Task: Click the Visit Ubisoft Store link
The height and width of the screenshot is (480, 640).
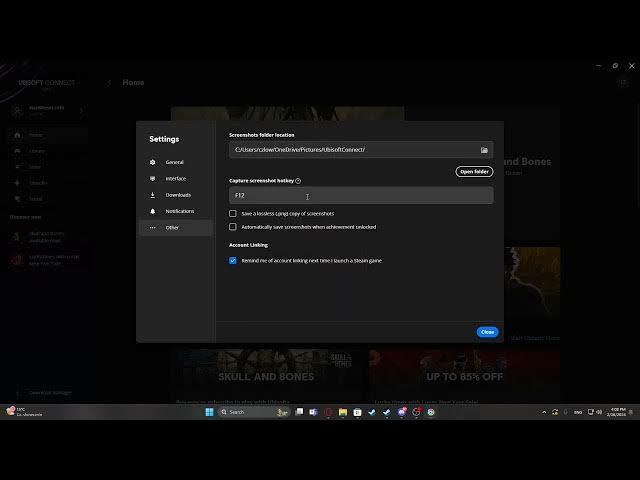Action: coord(535,338)
